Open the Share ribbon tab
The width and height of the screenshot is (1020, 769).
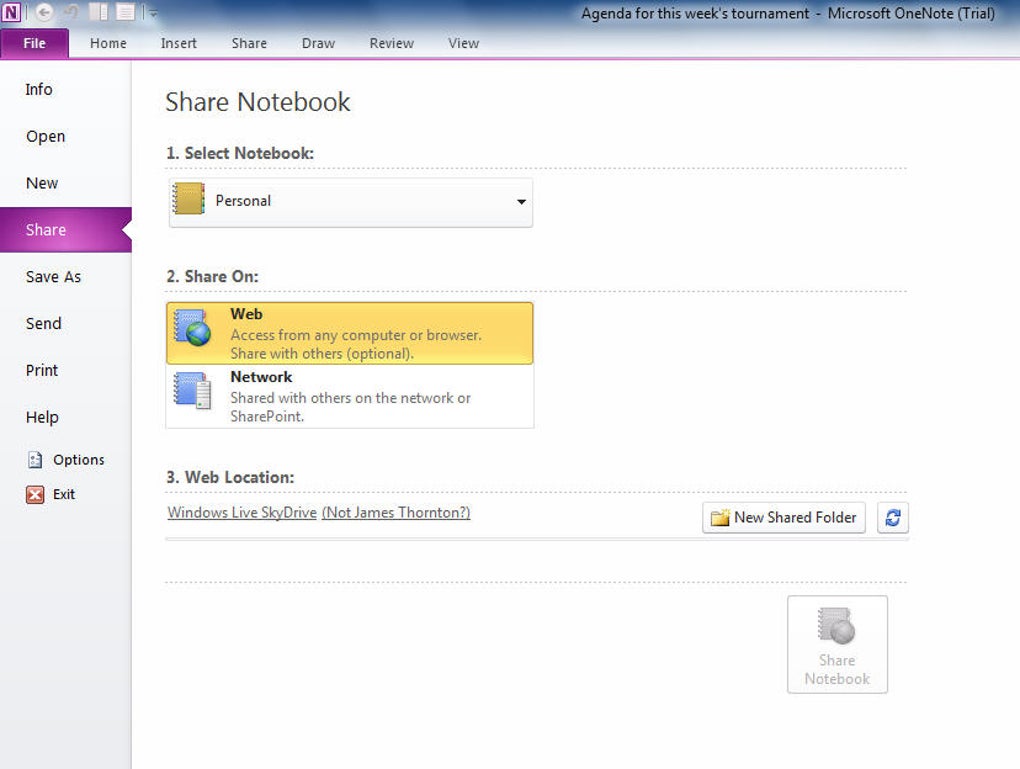[249, 43]
